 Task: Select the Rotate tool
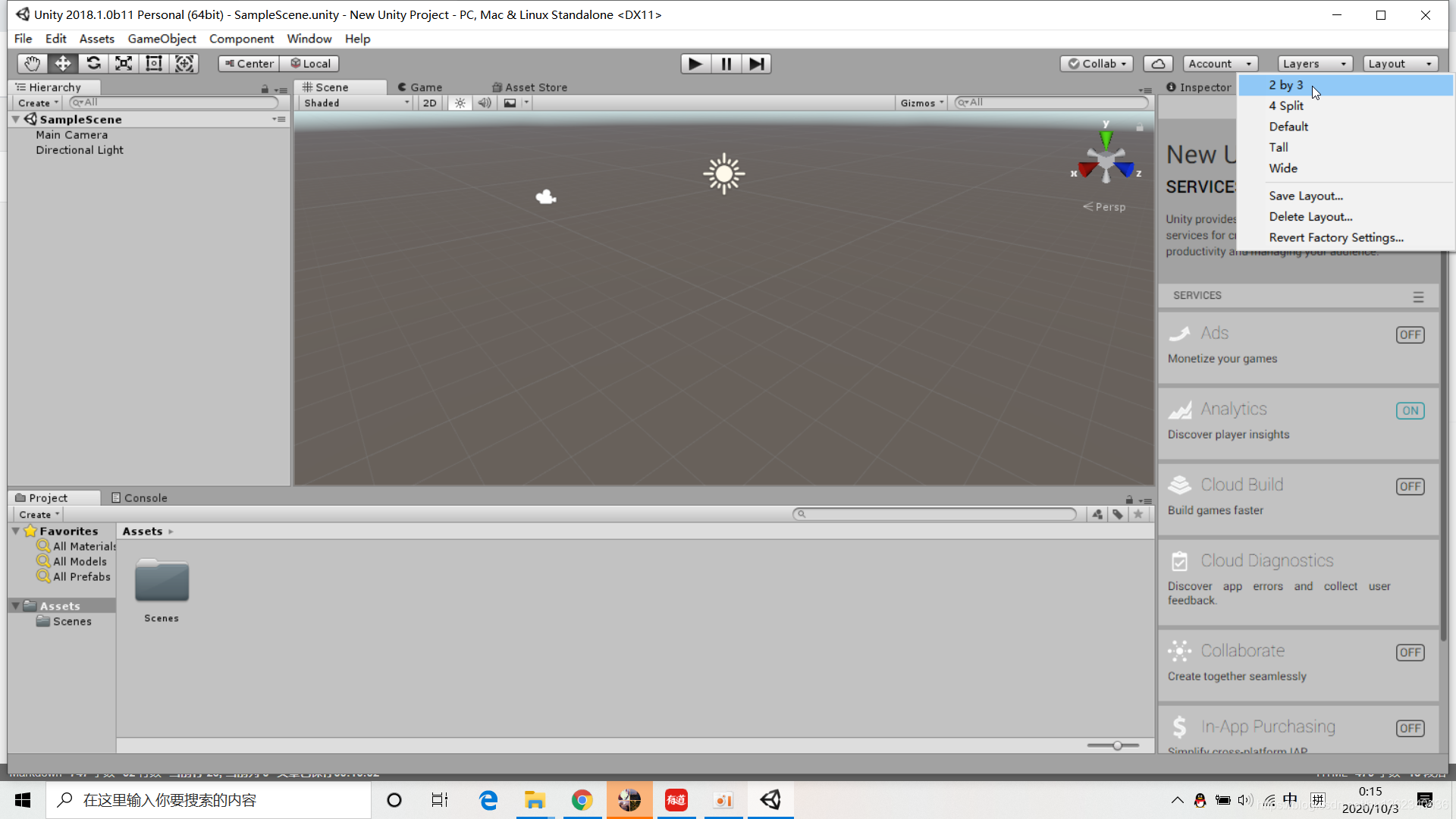[x=93, y=64]
